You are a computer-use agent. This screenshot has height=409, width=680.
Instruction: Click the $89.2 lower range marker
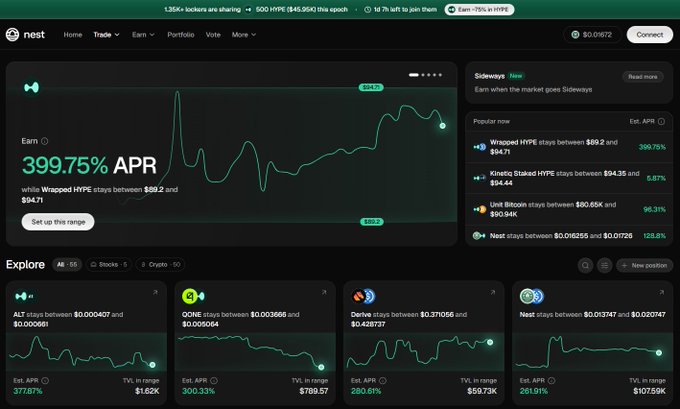pyautogui.click(x=372, y=222)
